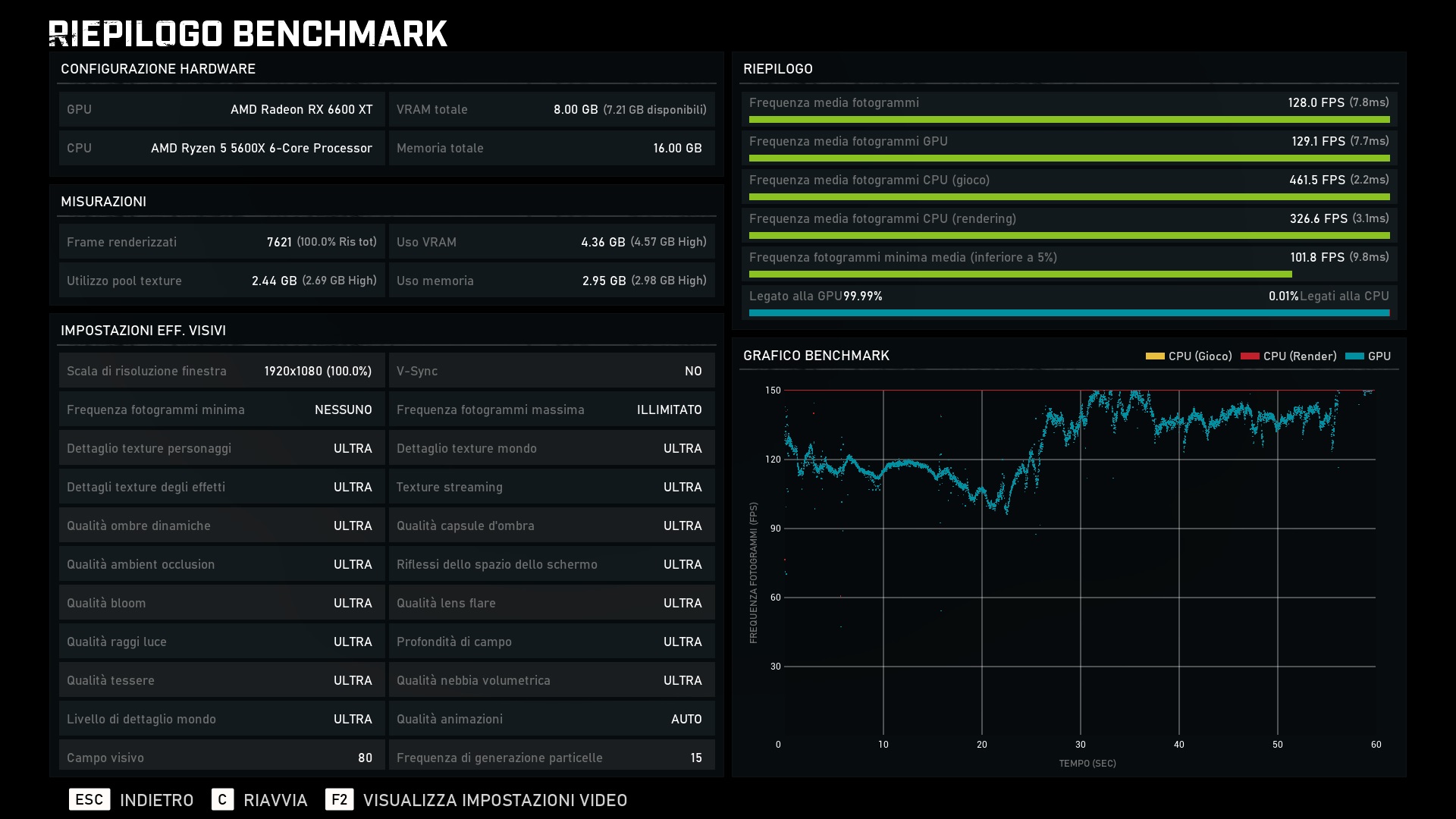Click Qualità animazioni AUTO setting
Viewport: 1456px width, 819px height.
[x=552, y=719]
